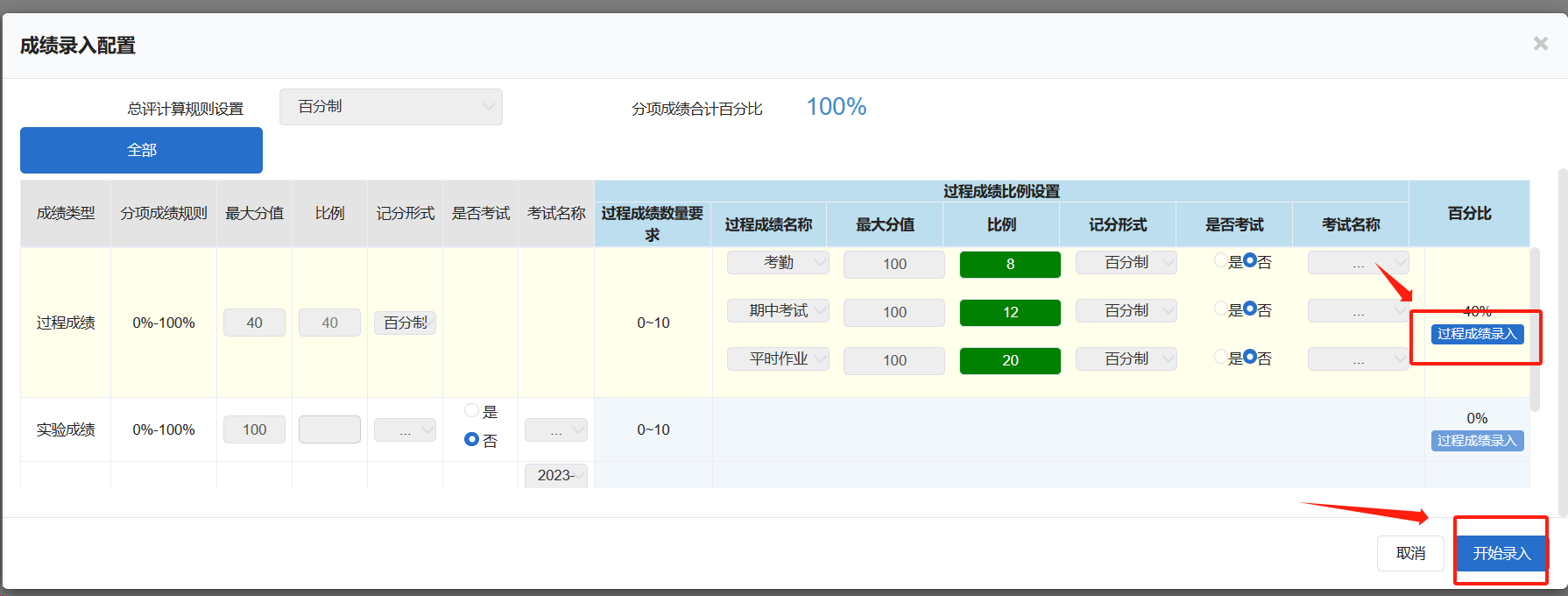Click 最大分值 field of 期中考试 row
The height and width of the screenshot is (596, 1568).
tap(893, 312)
